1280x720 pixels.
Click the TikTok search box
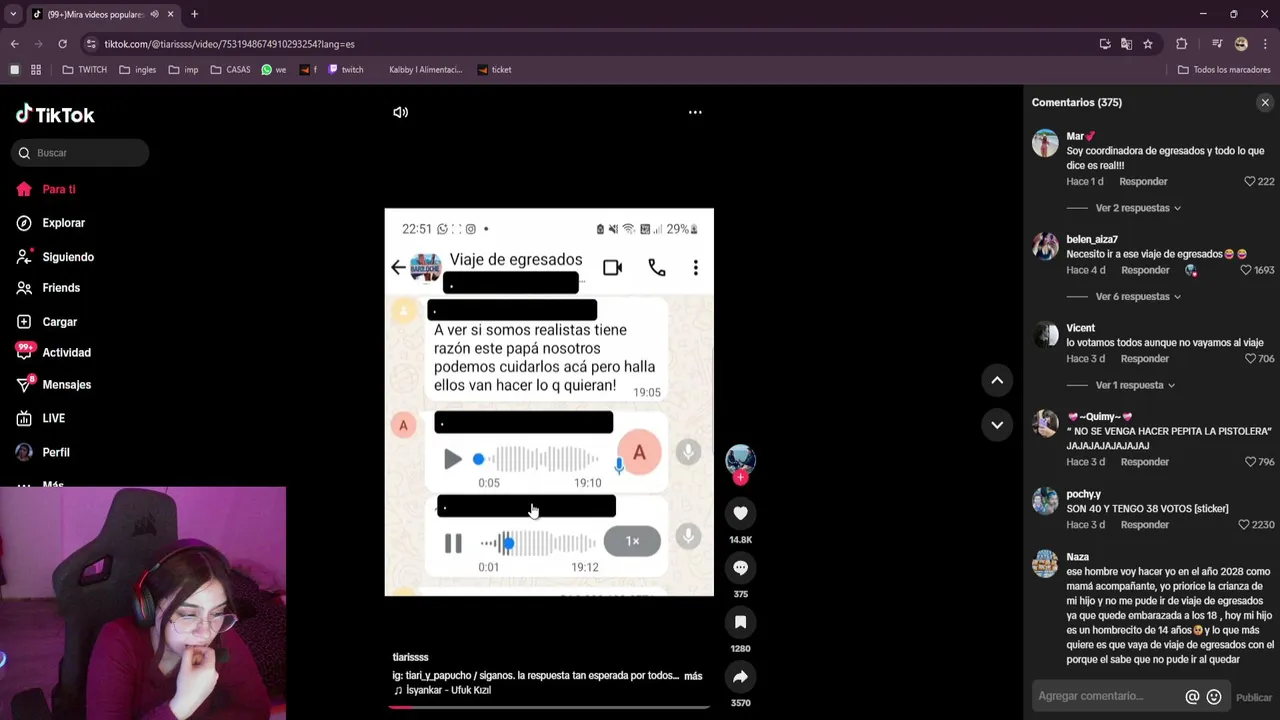click(81, 153)
